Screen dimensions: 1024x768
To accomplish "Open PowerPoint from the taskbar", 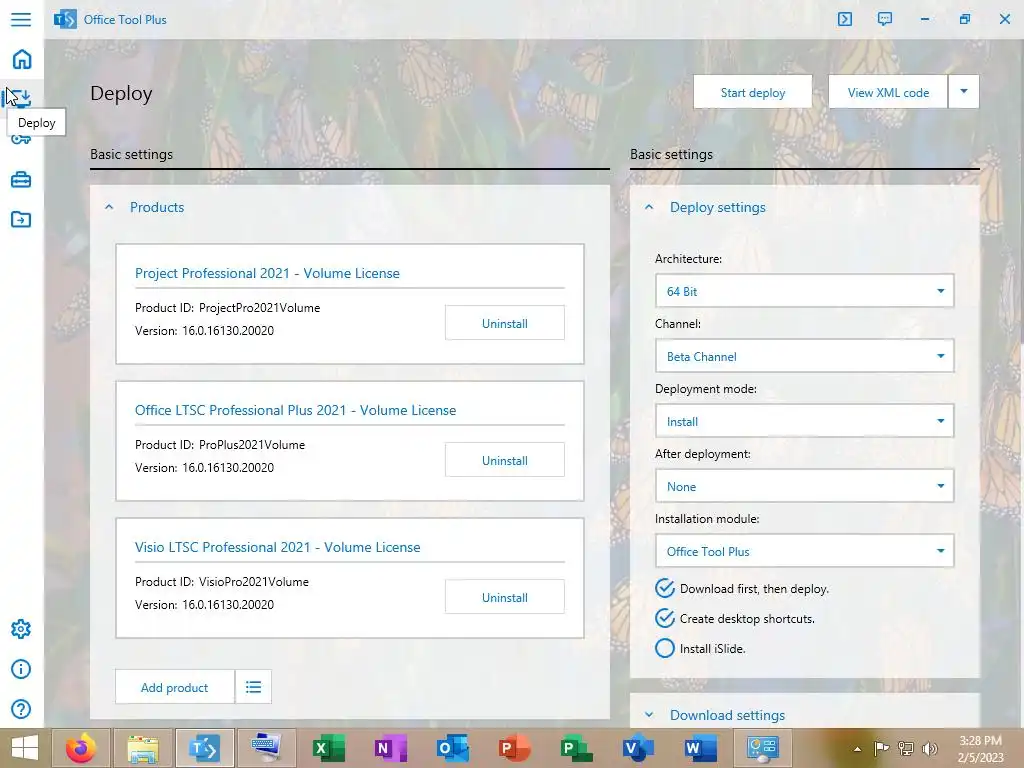I will coord(514,748).
